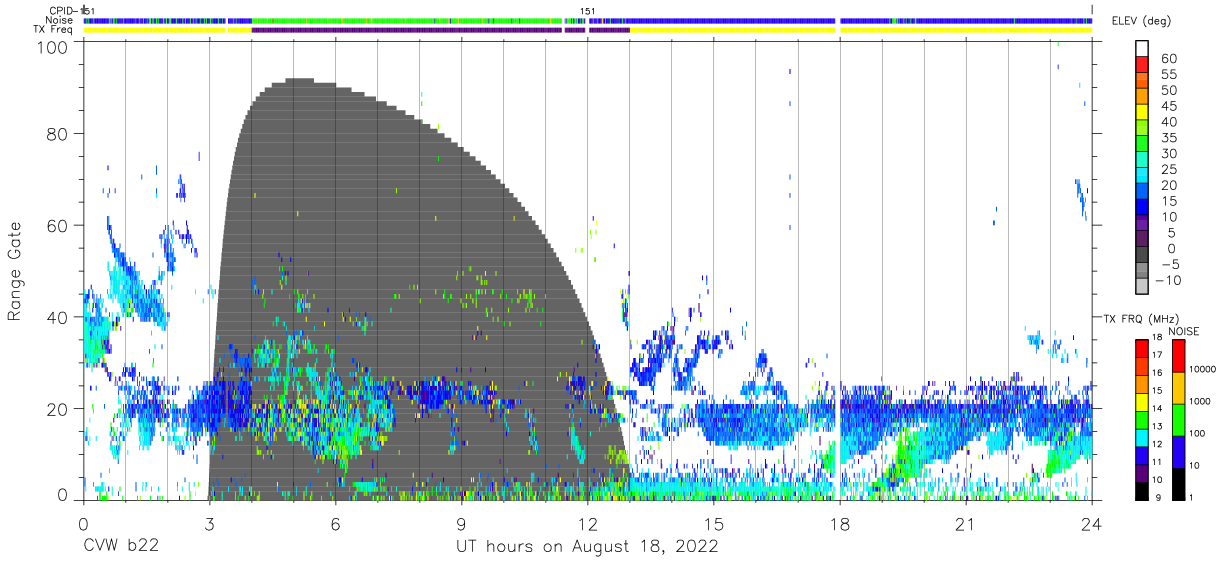
Task: Select the green ELEV swatch between 30 and 35
Action: coord(1142,144)
